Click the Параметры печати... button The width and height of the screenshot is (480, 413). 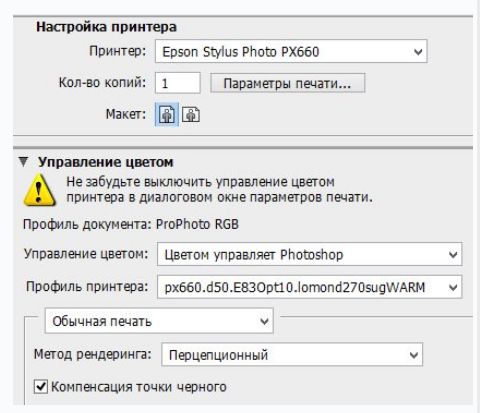pyautogui.click(x=288, y=83)
